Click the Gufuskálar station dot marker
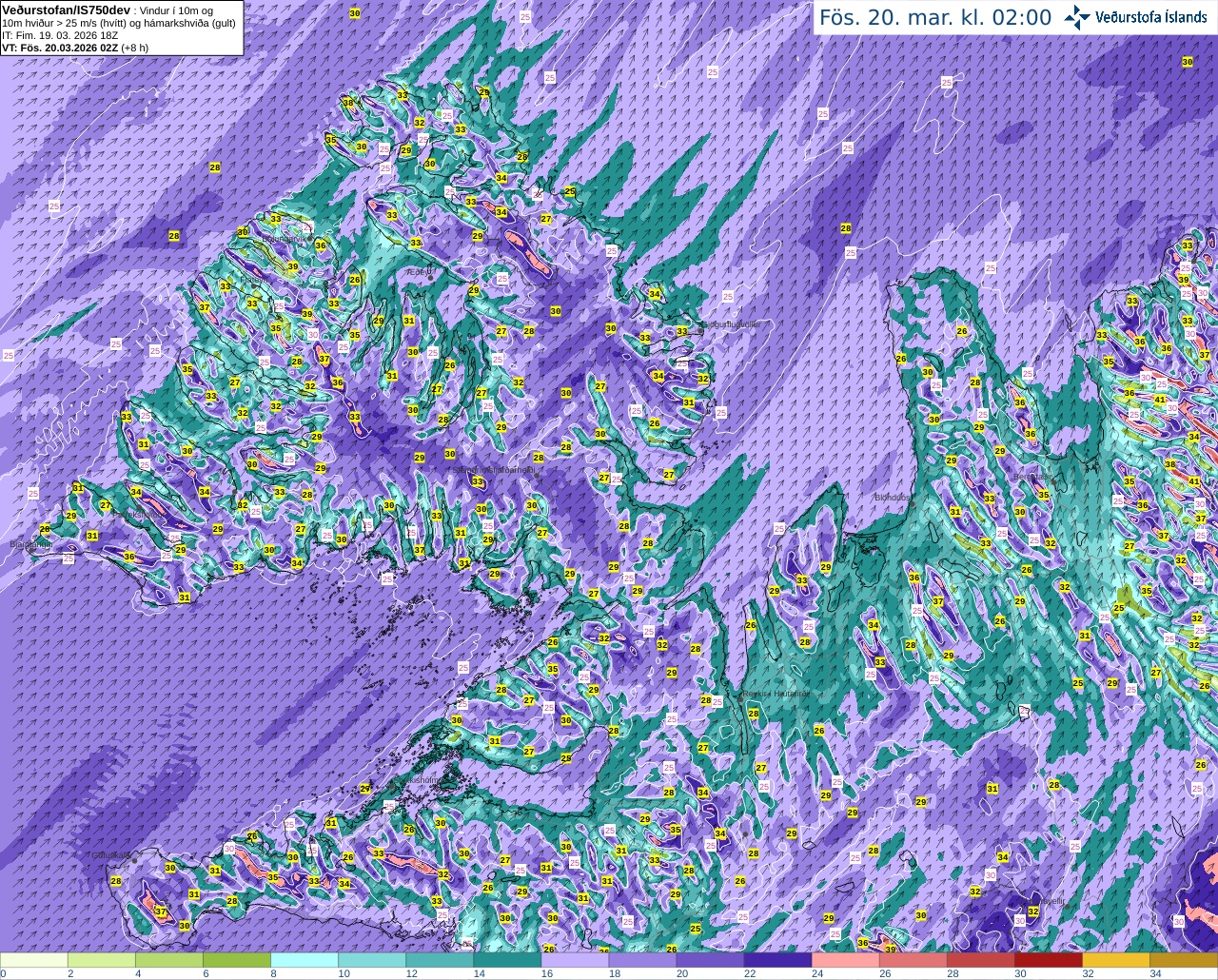The width and height of the screenshot is (1218, 980). [134, 860]
